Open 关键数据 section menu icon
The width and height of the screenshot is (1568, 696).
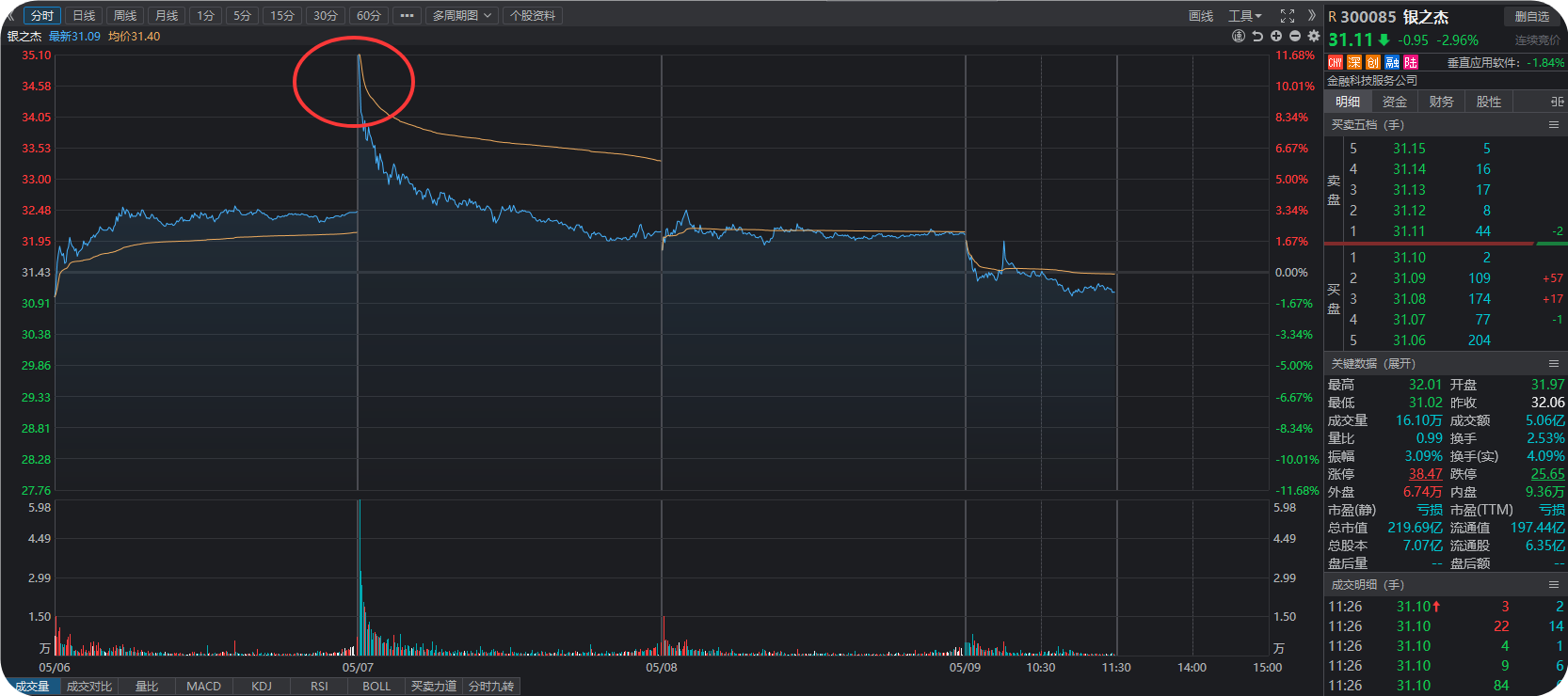[1554, 363]
